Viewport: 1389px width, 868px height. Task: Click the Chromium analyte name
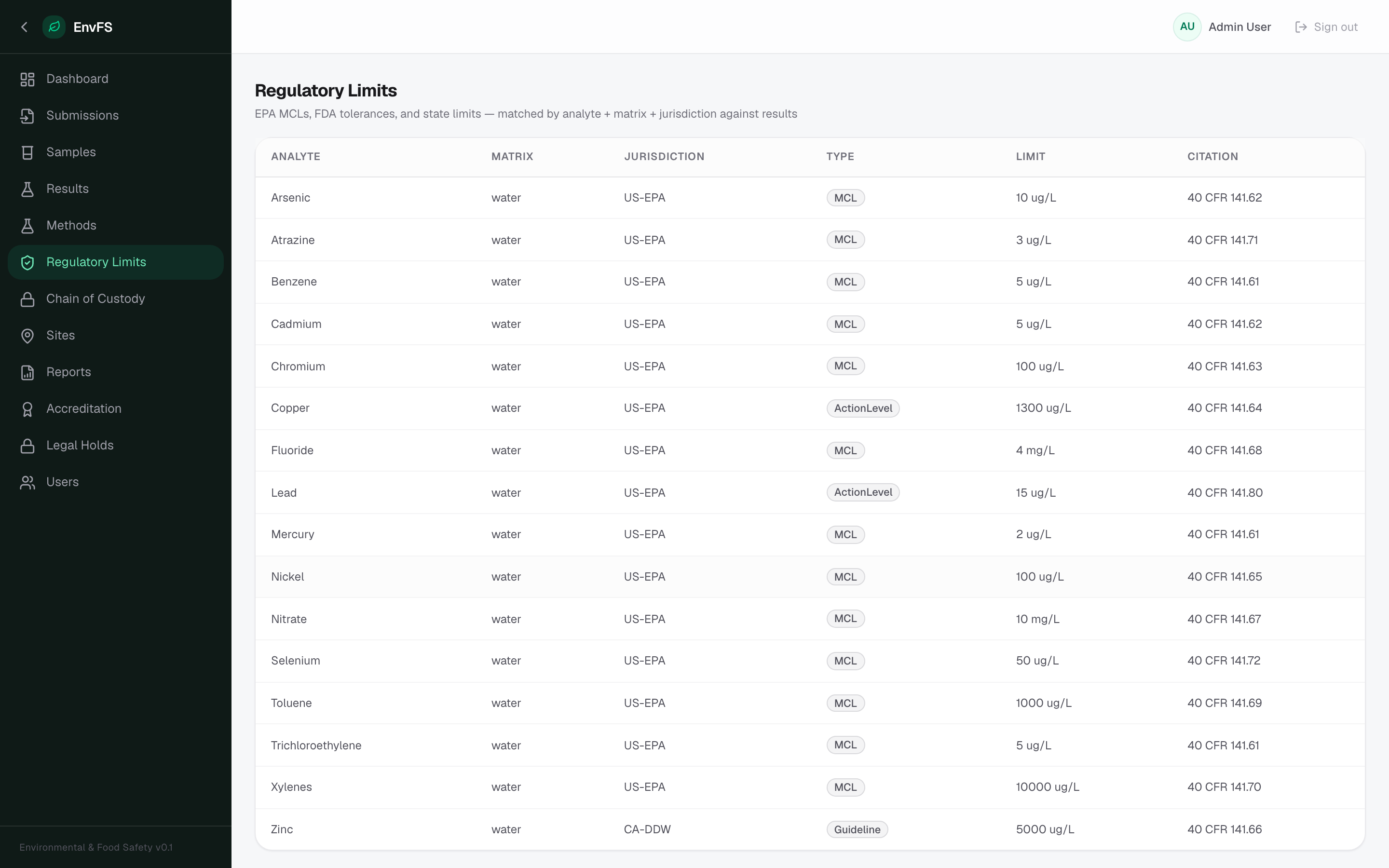coord(298,366)
